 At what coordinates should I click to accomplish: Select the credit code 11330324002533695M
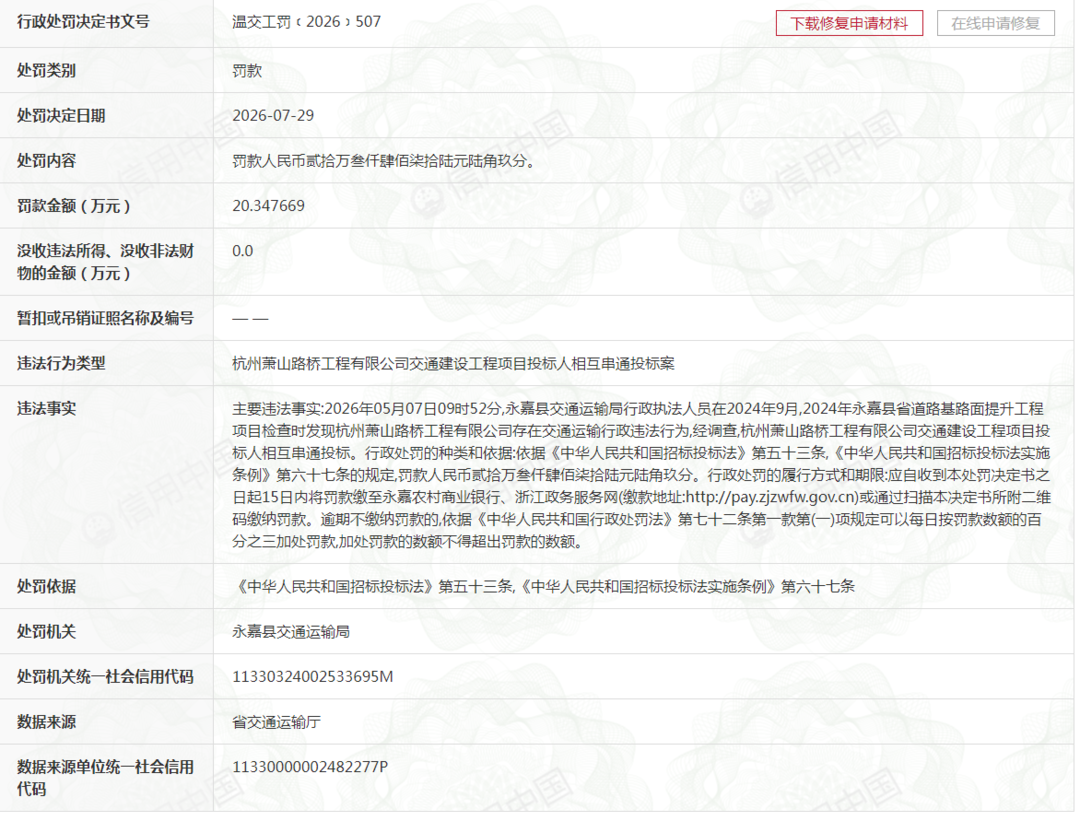[313, 677]
